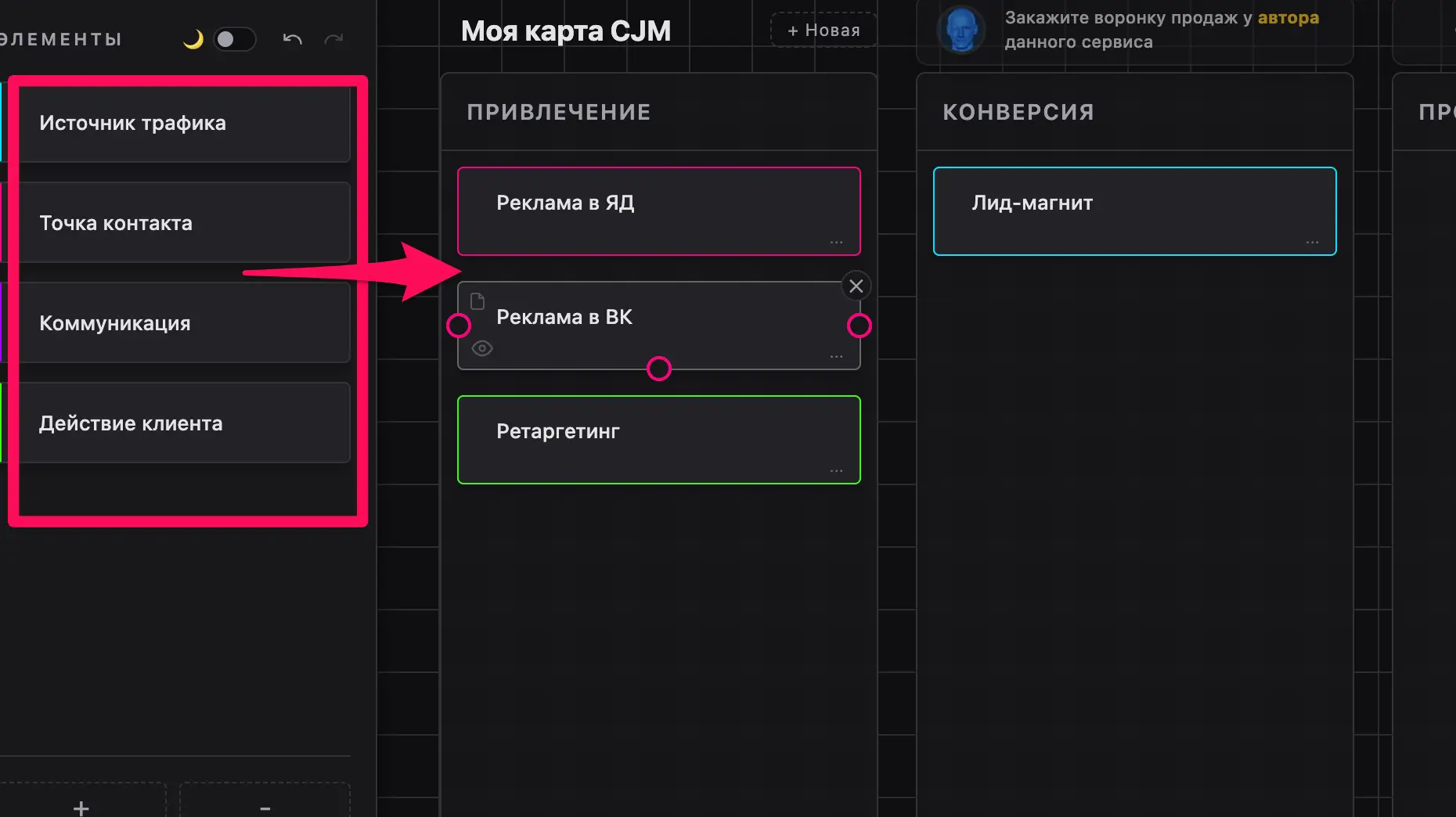This screenshot has height=817, width=1456.
Task: Follow the автора link
Action: 1288,17
